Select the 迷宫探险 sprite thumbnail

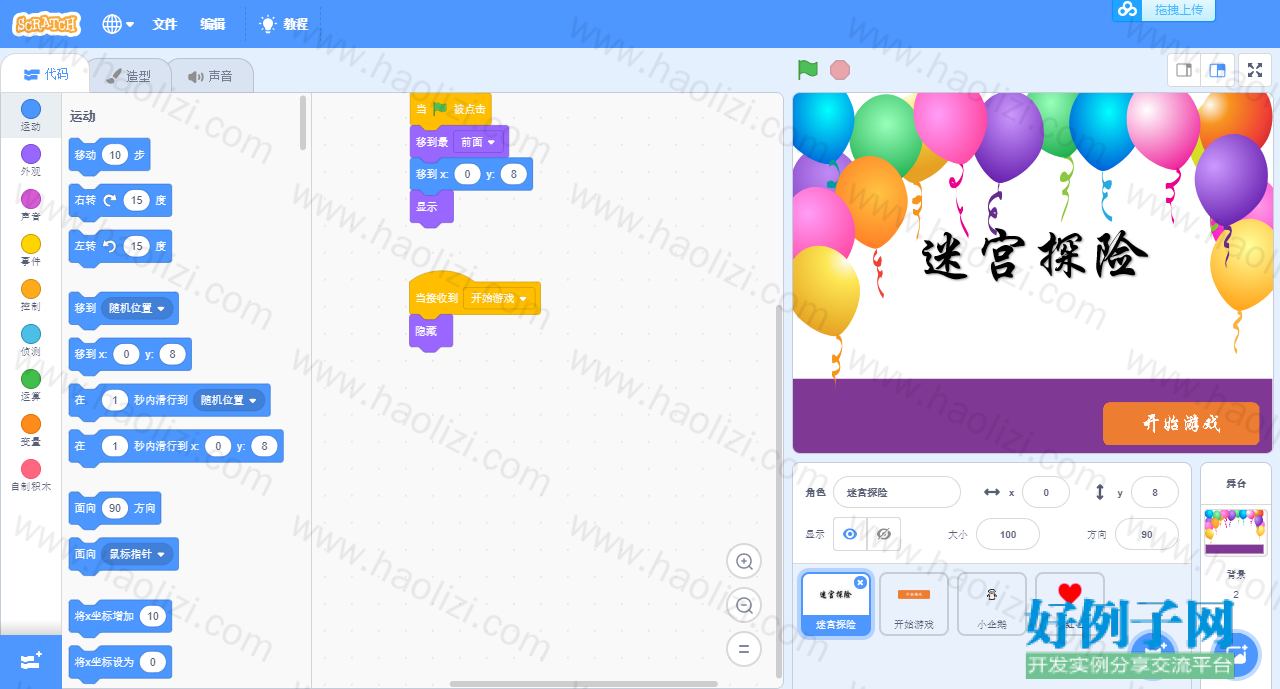[x=836, y=603]
